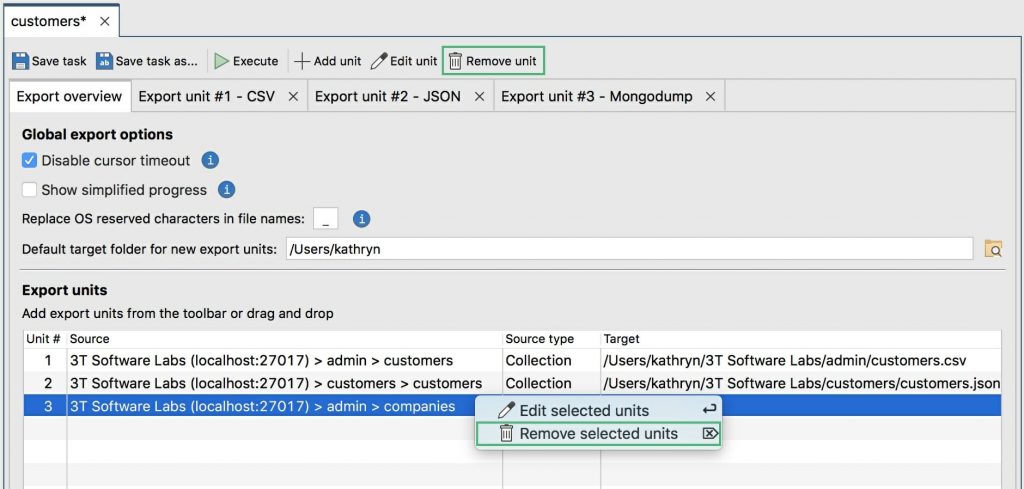Click the Target column header
The image size is (1024, 489).
coord(801,339)
